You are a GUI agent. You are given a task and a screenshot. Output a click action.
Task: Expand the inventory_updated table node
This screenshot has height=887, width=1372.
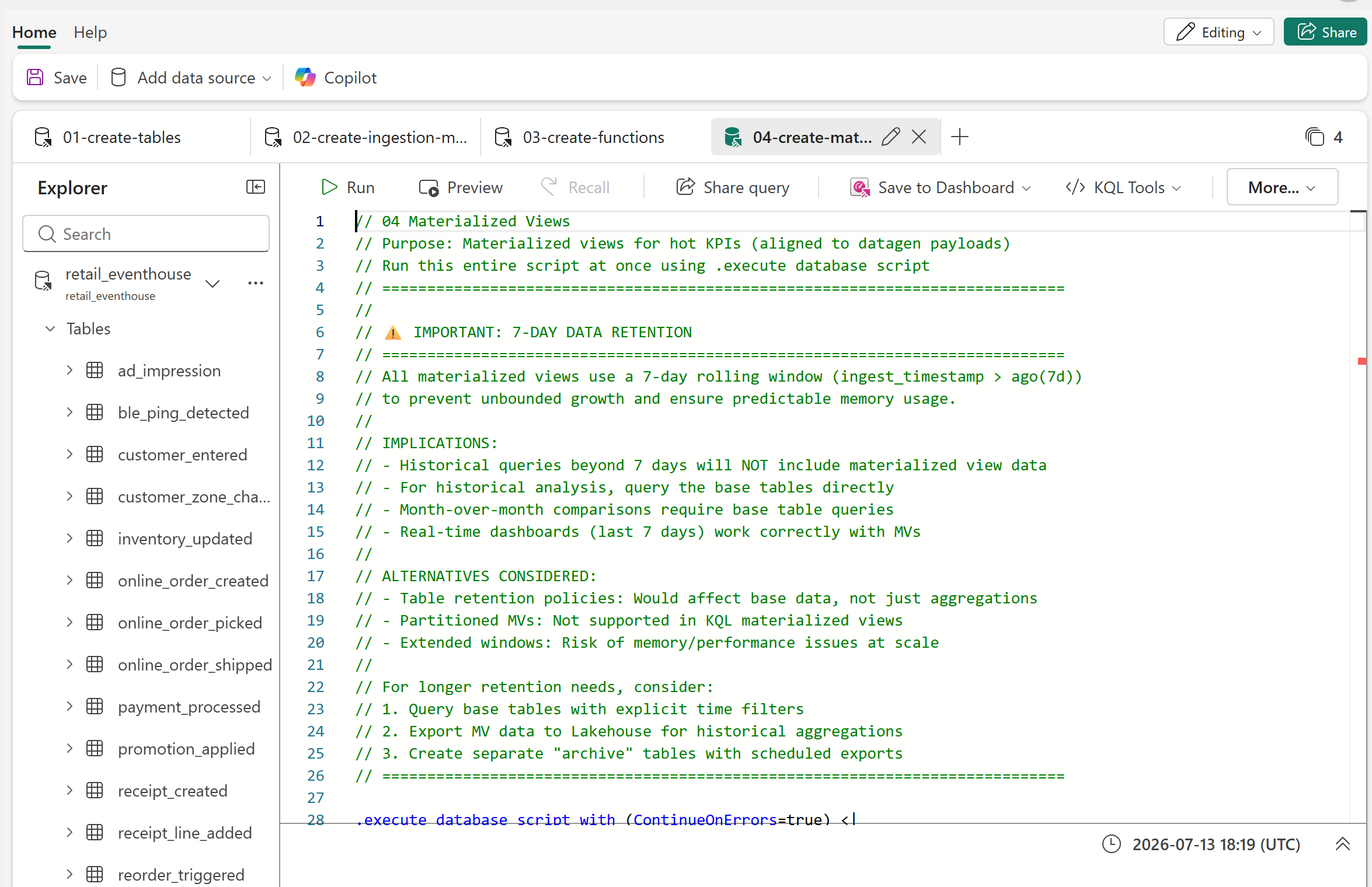69,539
